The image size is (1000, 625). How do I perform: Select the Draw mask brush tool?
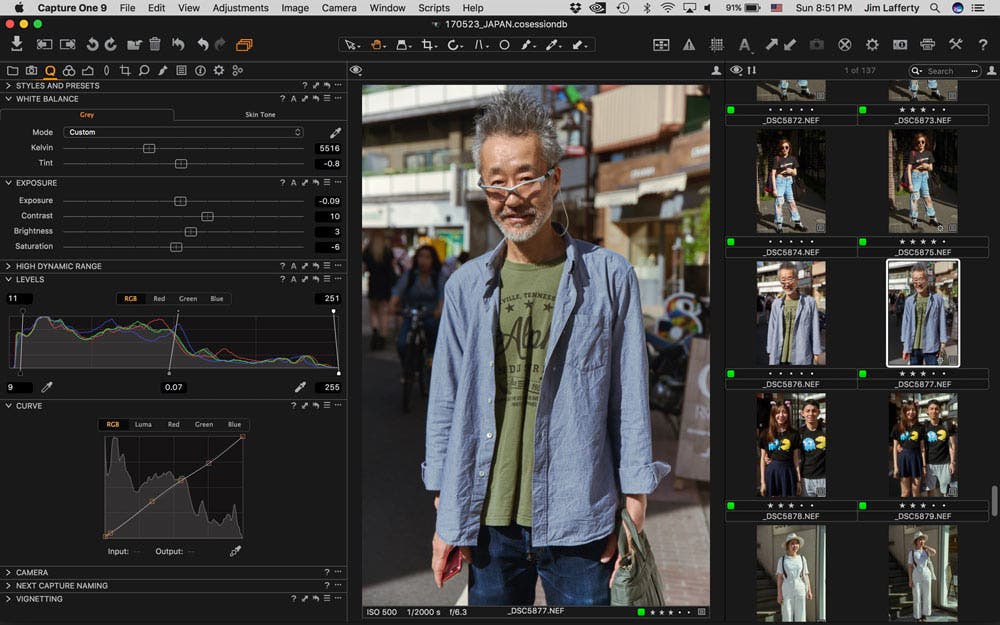[526, 45]
